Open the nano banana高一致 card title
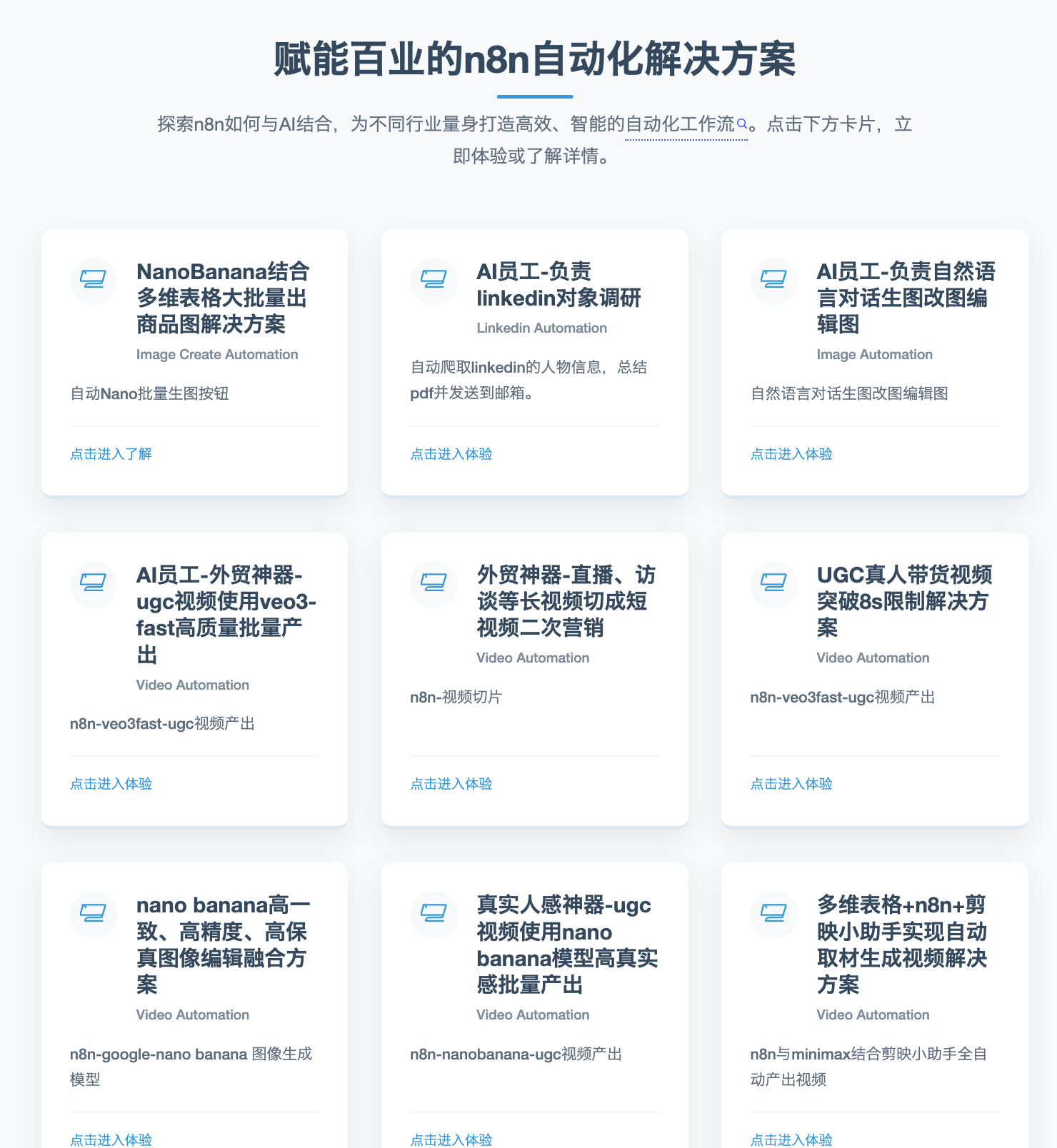 pos(223,945)
